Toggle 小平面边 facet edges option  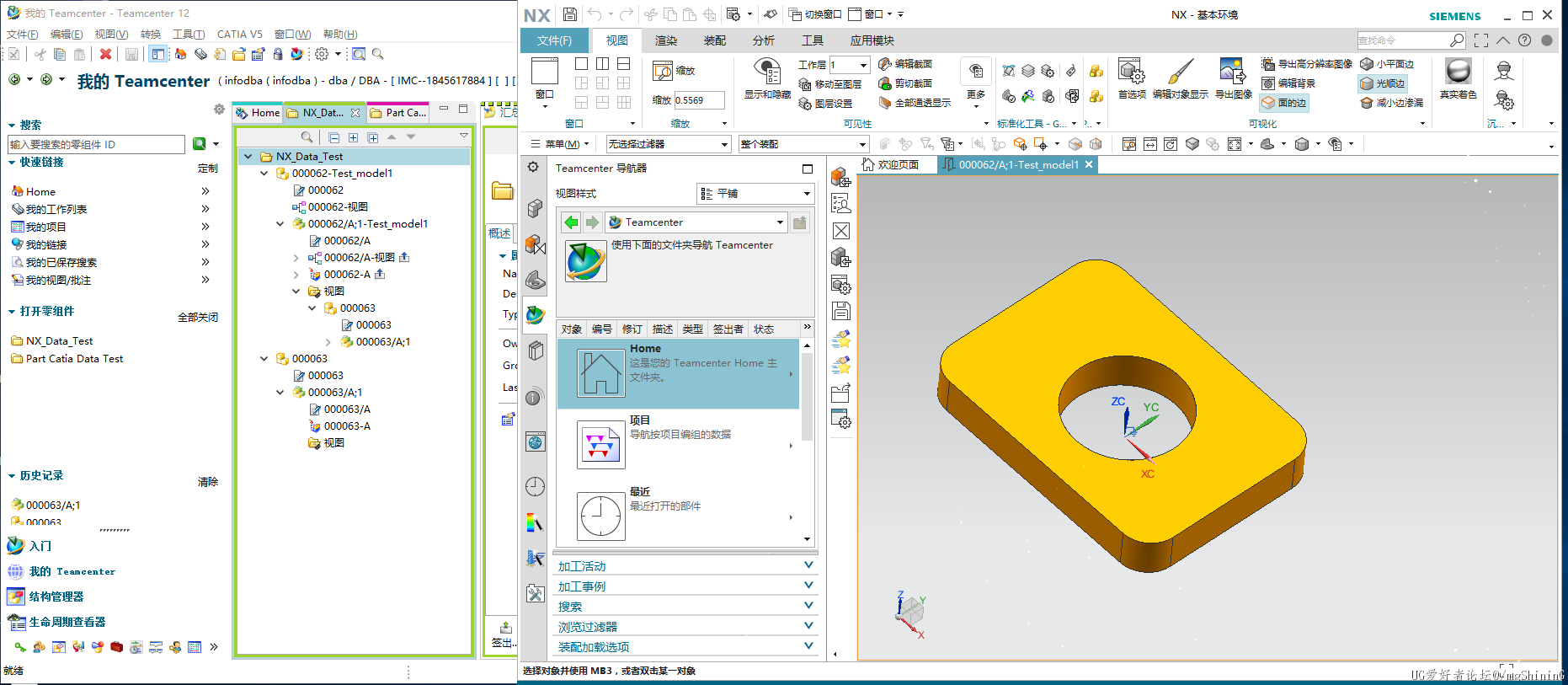point(1387,64)
